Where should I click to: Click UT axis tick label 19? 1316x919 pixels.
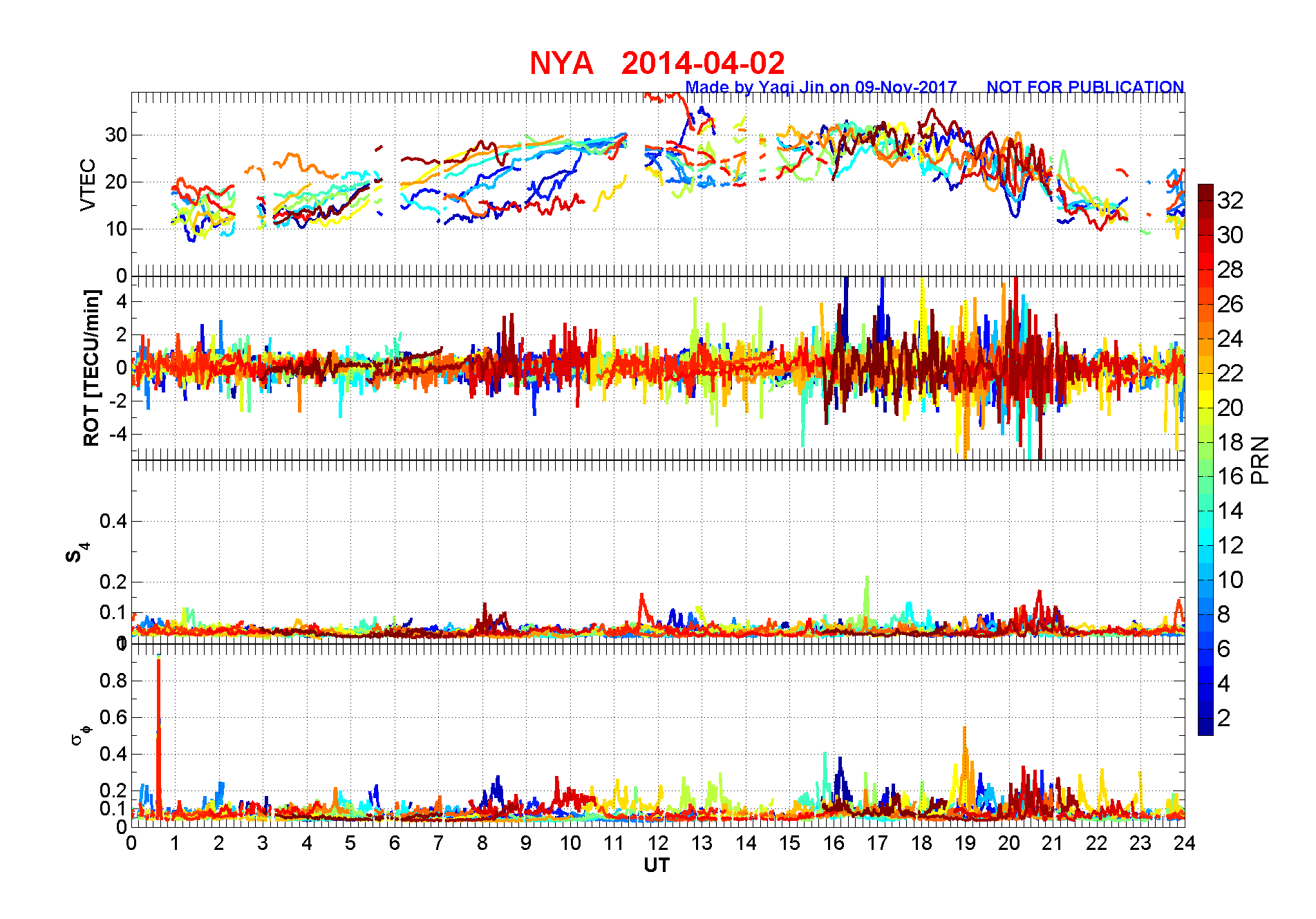[965, 843]
